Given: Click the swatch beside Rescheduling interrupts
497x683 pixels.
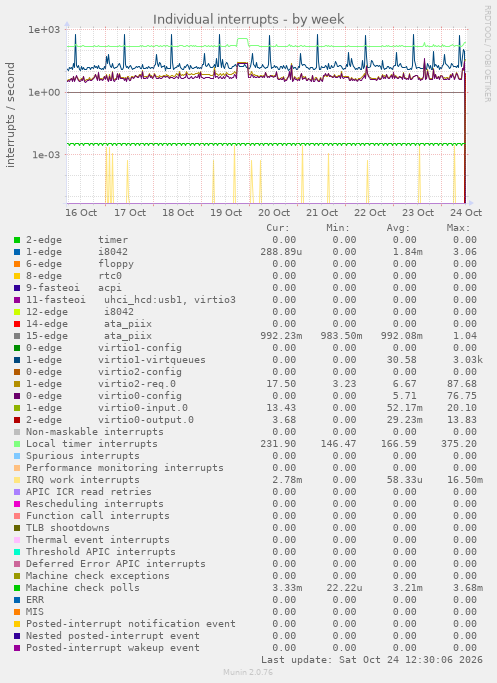Looking at the screenshot, I should click(x=17, y=504).
